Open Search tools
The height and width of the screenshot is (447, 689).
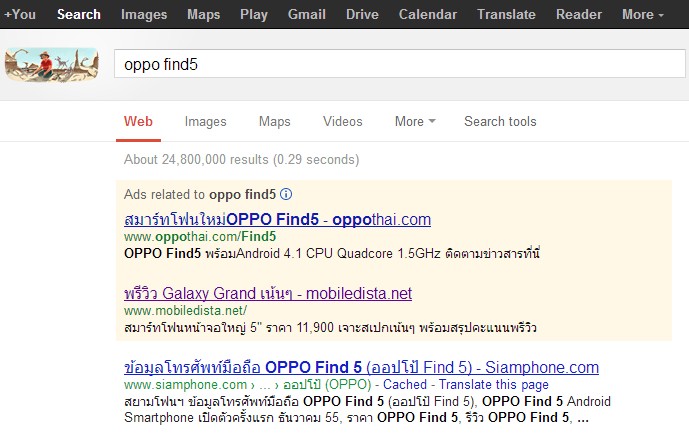tap(500, 121)
